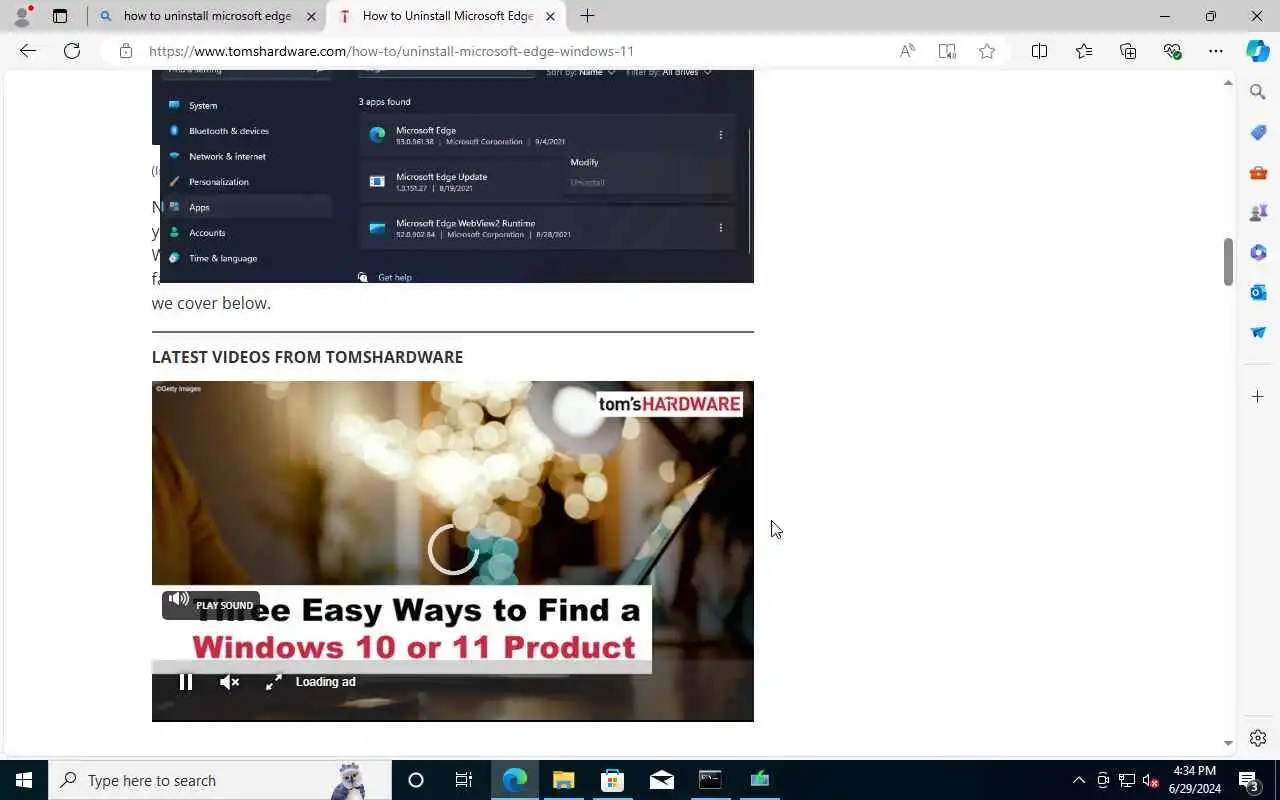Open Read aloud in address bar
This screenshot has width=1280, height=800.
907,51
